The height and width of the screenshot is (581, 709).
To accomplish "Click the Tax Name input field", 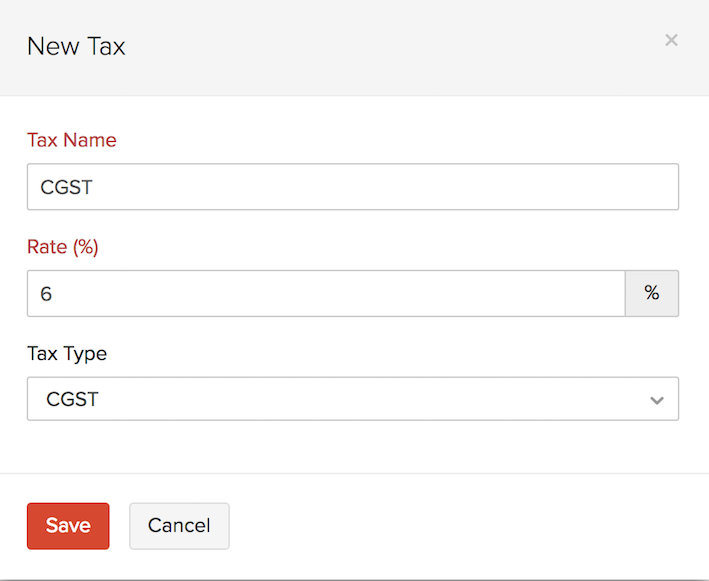I will pos(352,187).
